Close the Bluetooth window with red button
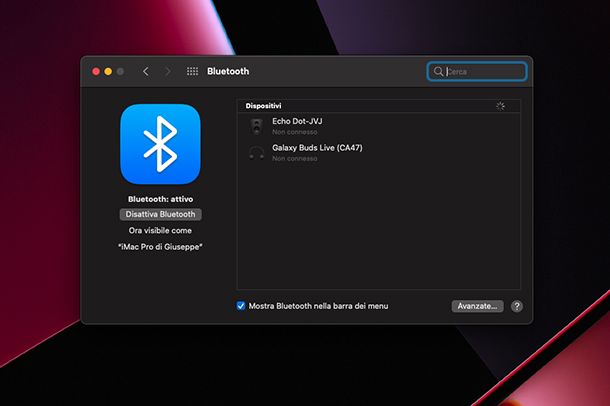610x406 pixels. (96, 72)
